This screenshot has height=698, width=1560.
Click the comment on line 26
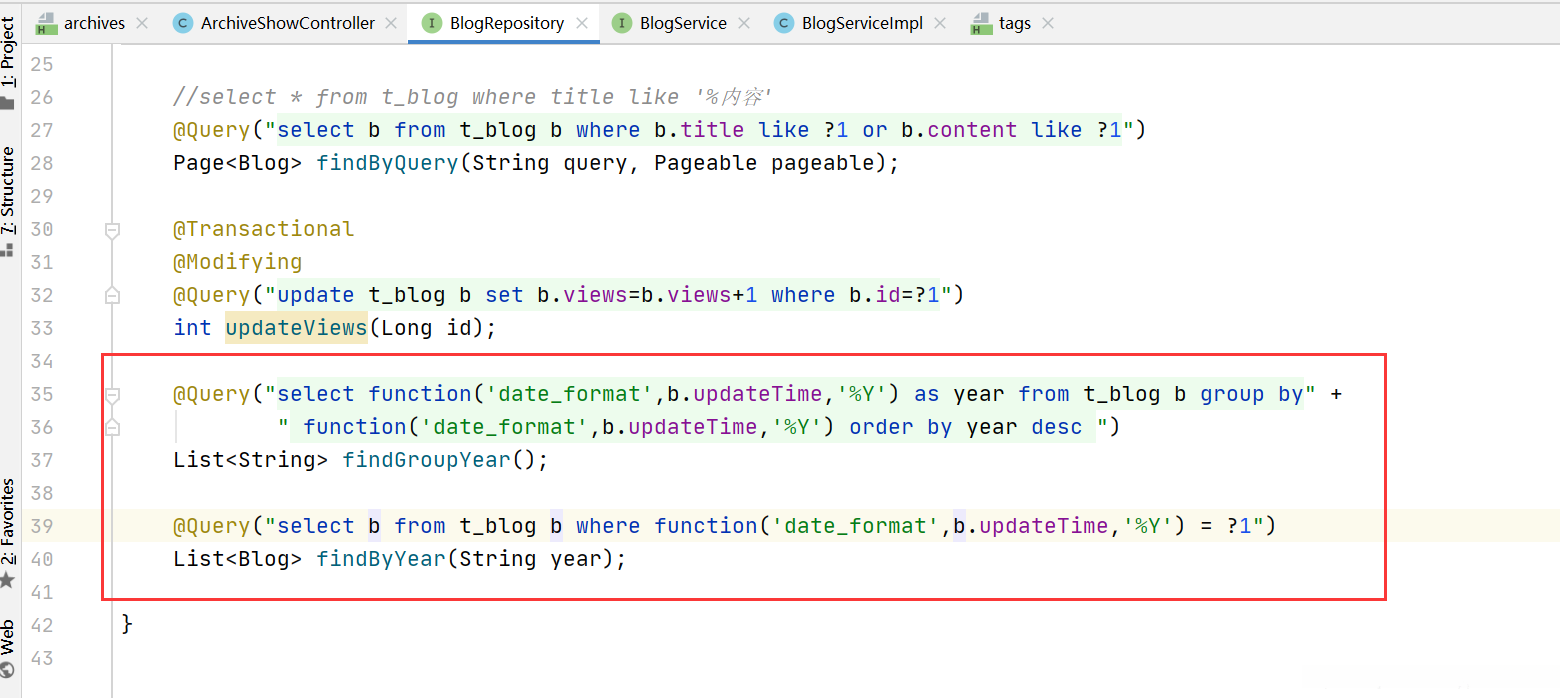[472, 97]
